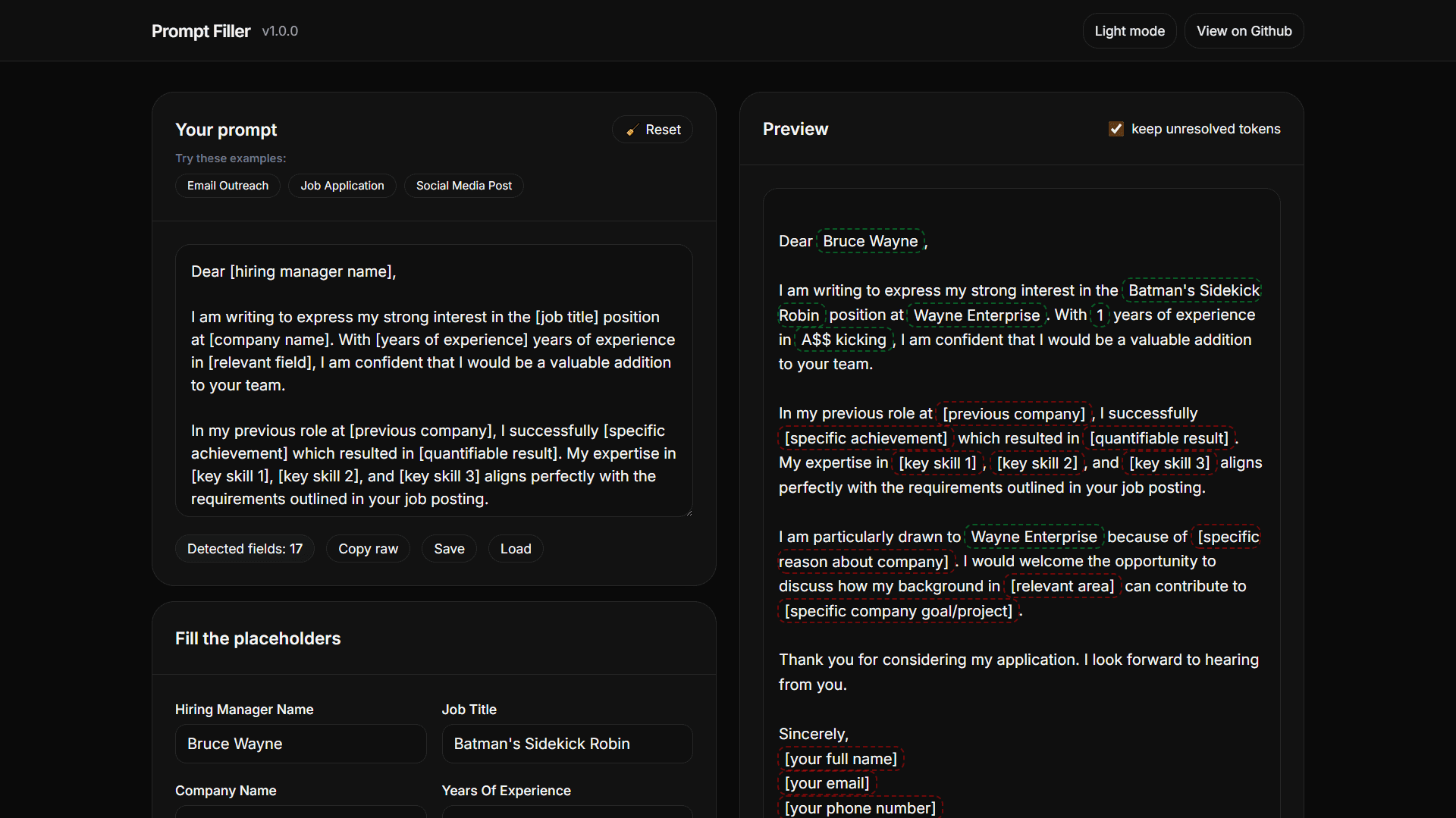The image size is (1456, 818).
Task: Click the [key skill 1] preview token
Action: pos(937,463)
